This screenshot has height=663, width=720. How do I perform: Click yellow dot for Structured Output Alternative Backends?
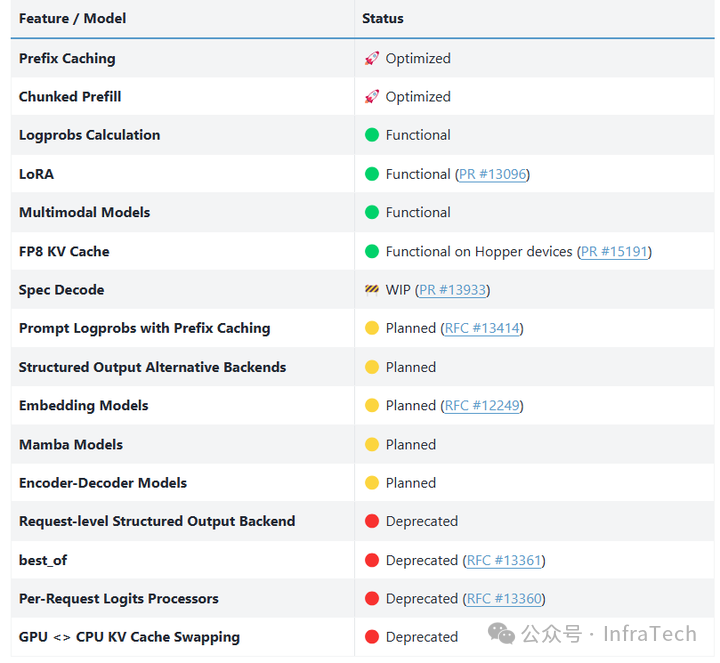point(372,368)
